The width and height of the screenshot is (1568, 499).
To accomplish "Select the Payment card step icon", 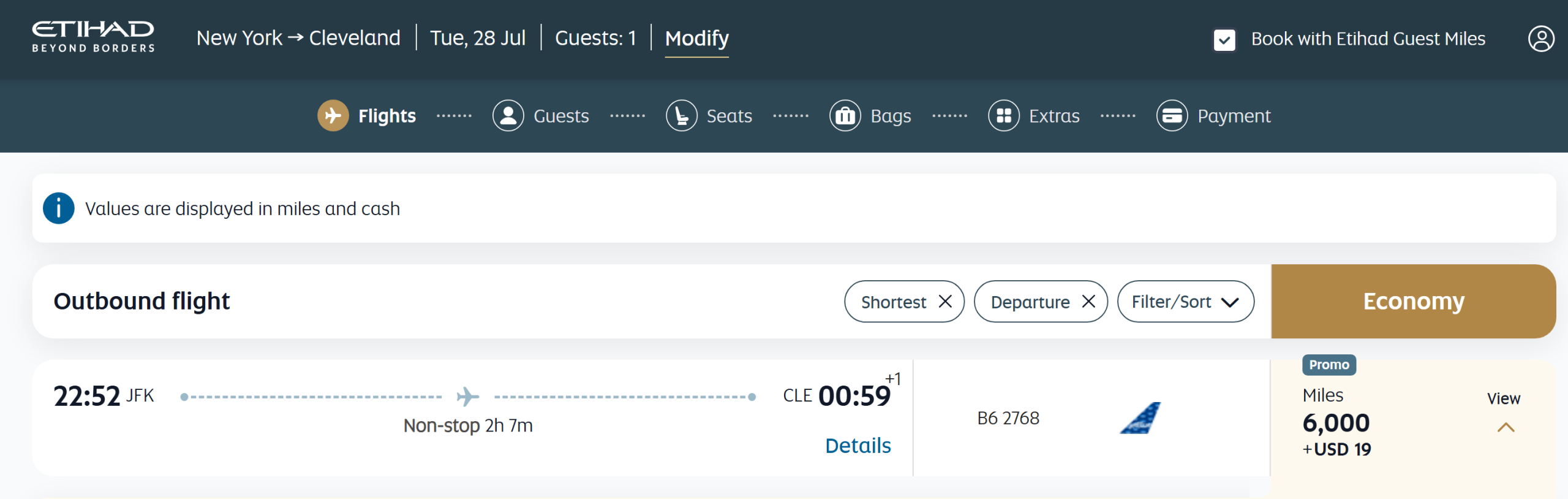I will coord(1172,115).
